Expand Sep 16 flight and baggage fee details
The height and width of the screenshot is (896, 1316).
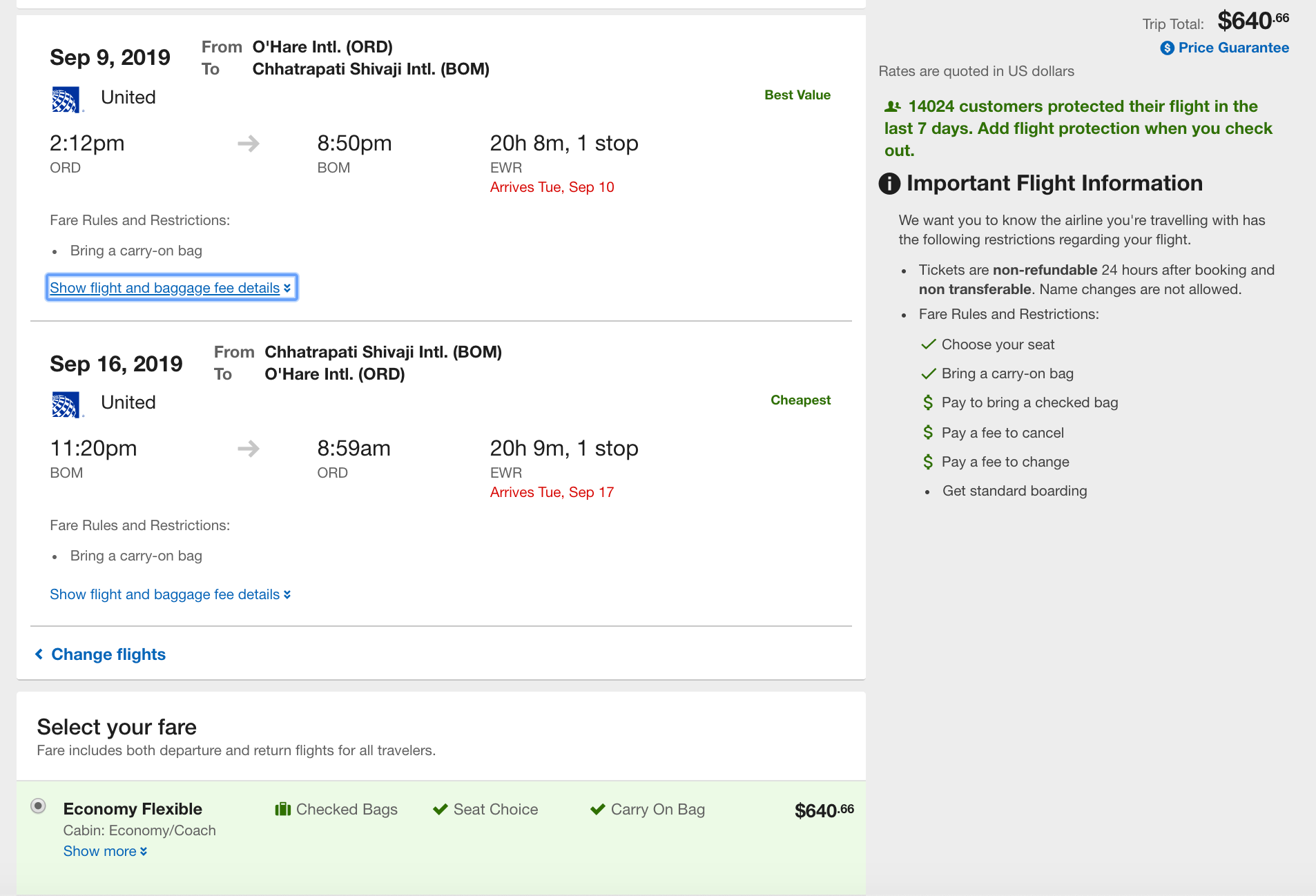coord(171,594)
